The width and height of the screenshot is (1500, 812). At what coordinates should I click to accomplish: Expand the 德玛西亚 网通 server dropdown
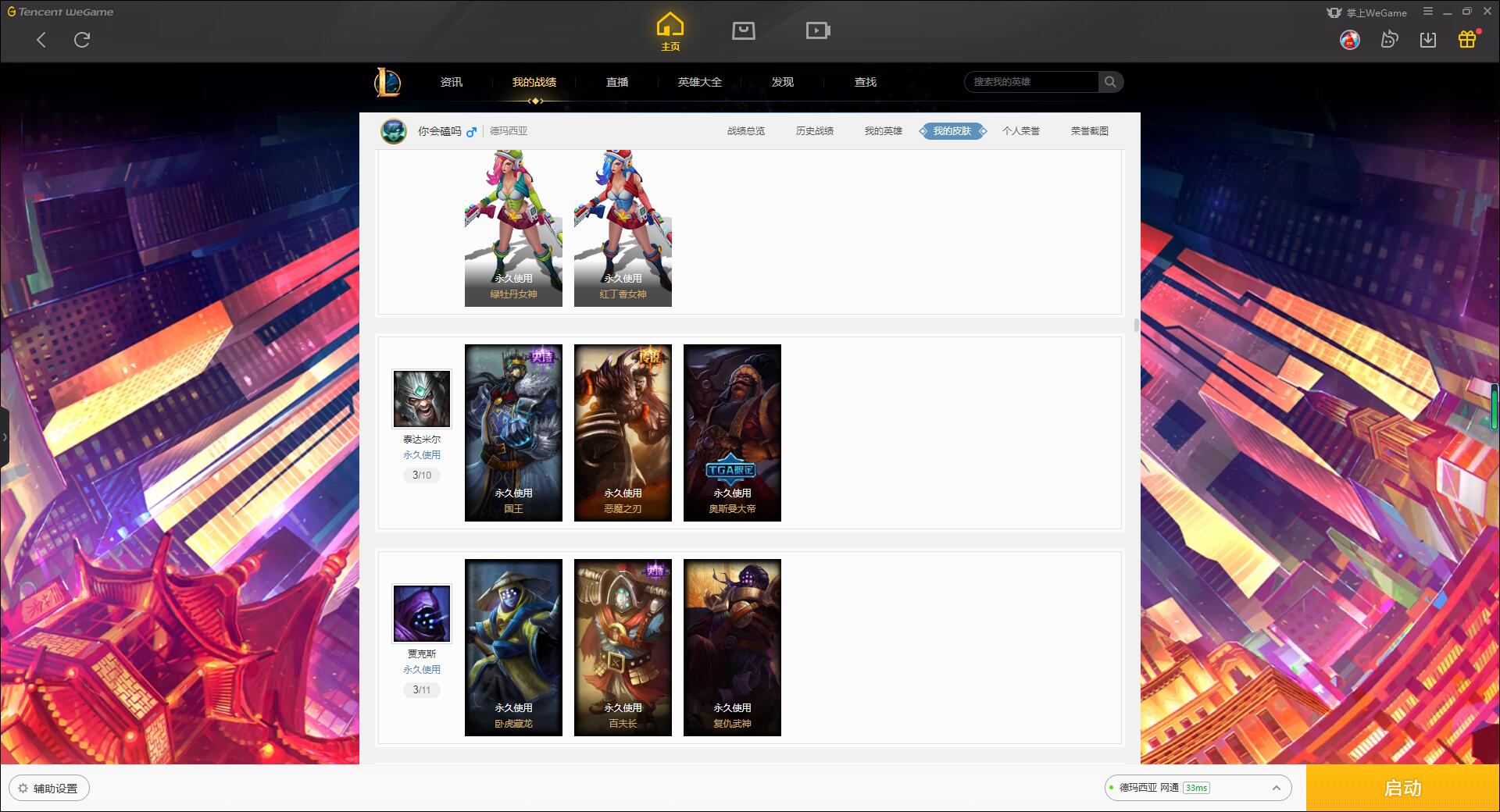[1198, 788]
